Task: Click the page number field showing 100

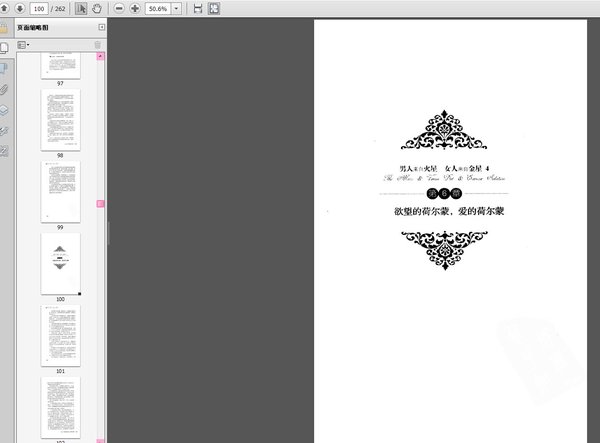Action: 39,8
